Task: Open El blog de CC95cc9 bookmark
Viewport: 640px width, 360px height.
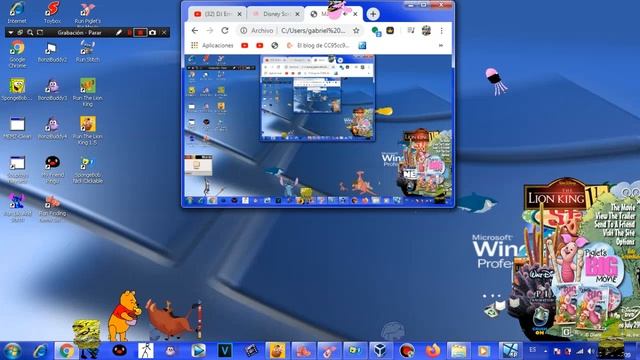Action: click(318, 45)
